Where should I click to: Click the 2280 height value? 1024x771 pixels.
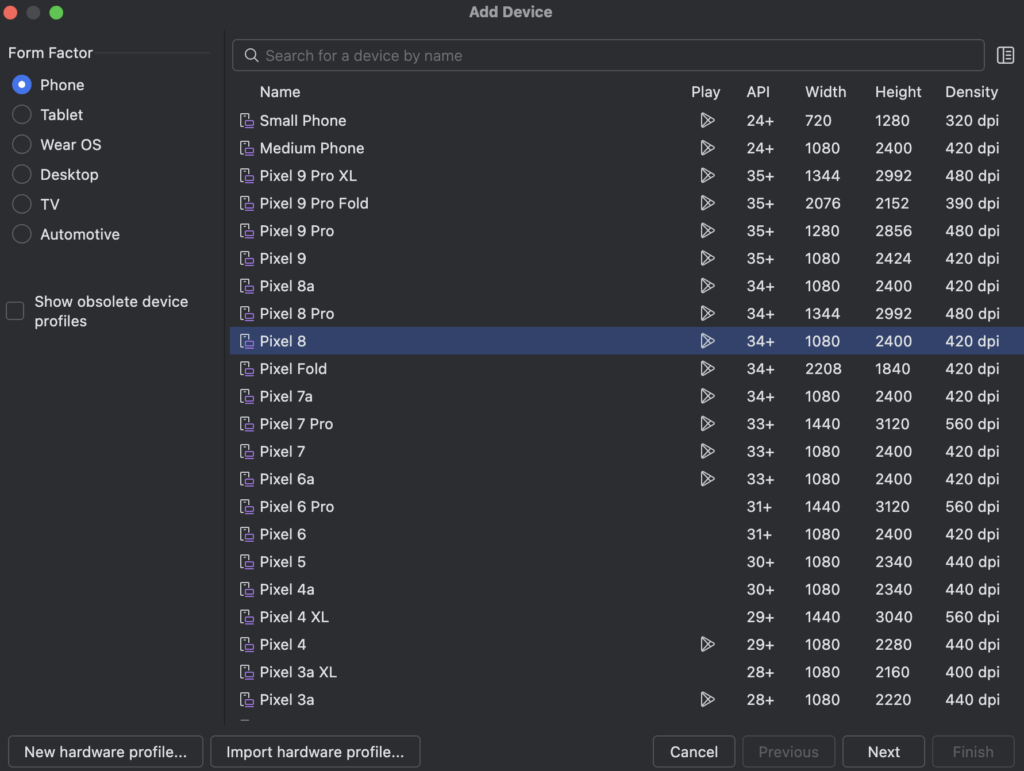point(893,644)
